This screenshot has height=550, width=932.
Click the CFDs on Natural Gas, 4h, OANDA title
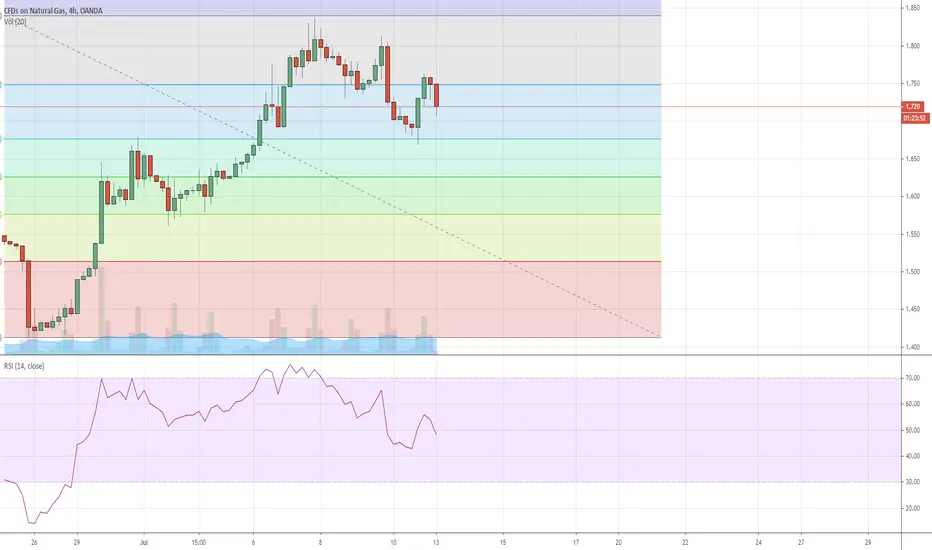point(53,11)
